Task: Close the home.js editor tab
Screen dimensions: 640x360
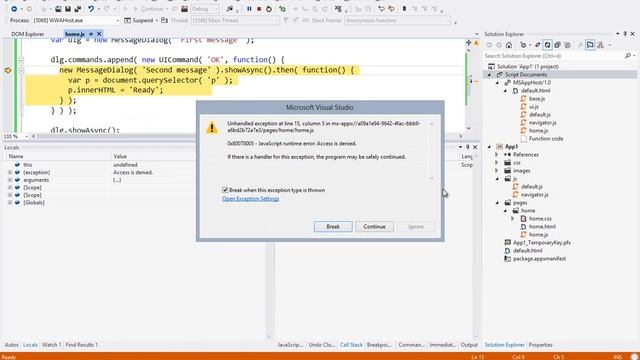Action: (99, 34)
